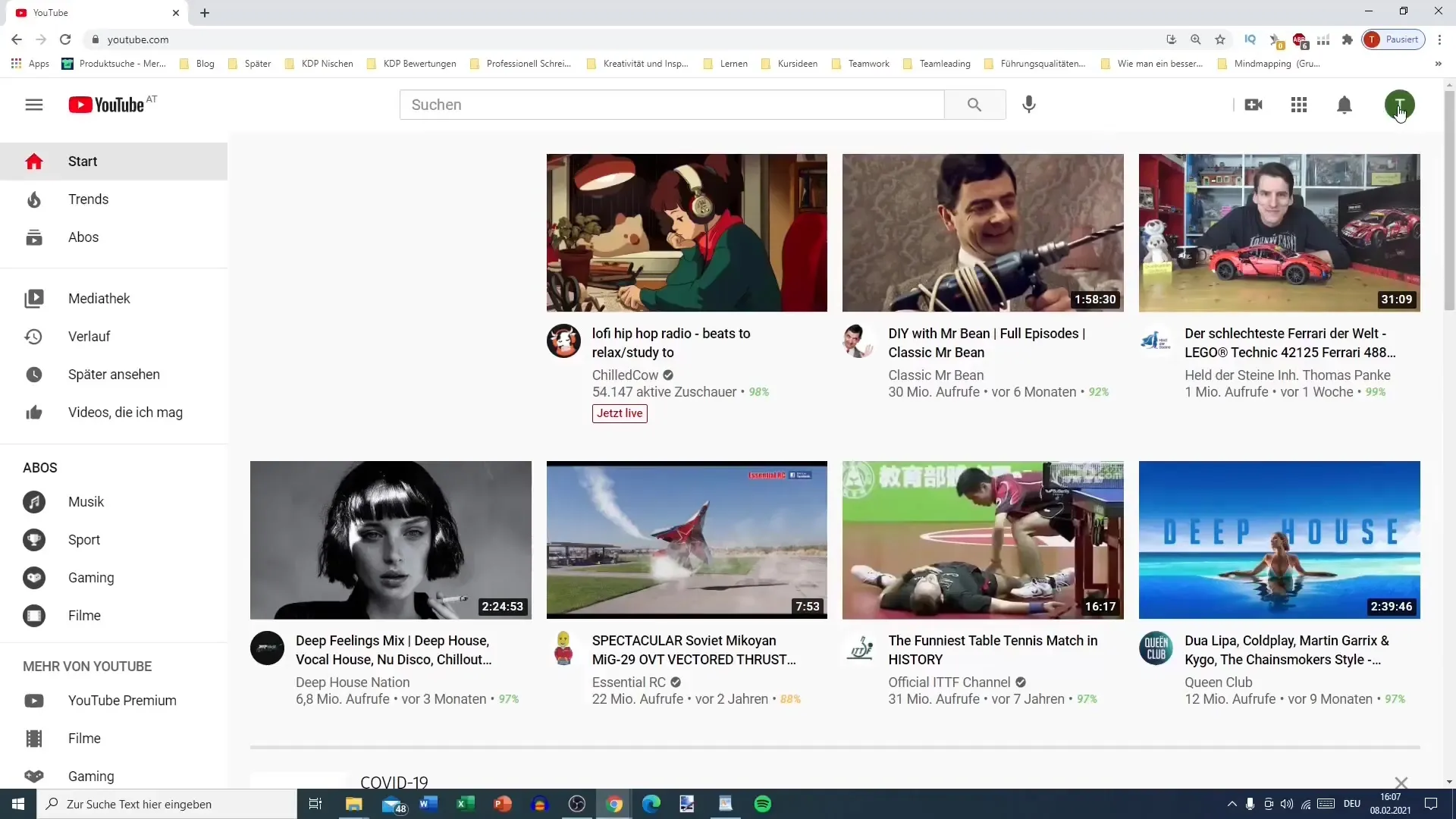The image size is (1456, 819).
Task: Click the user profile avatar icon
Action: click(x=1399, y=104)
